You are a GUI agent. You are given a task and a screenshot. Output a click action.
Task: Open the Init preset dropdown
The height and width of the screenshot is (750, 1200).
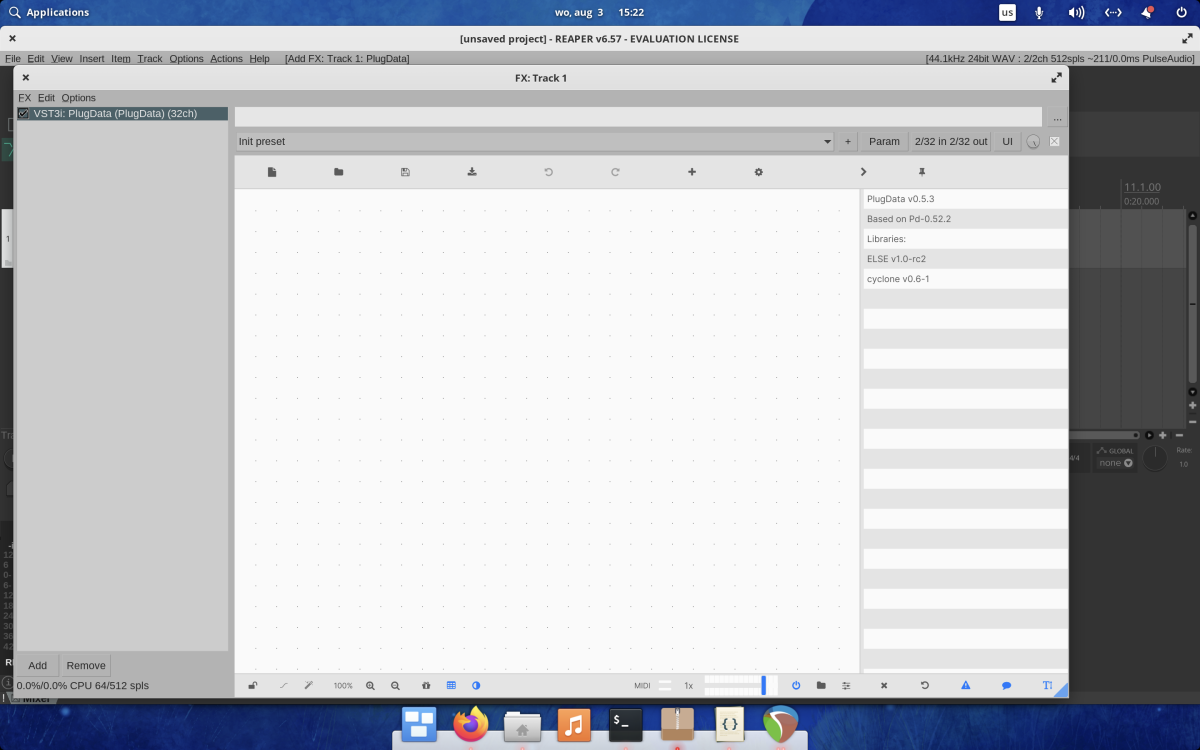pyautogui.click(x=534, y=142)
